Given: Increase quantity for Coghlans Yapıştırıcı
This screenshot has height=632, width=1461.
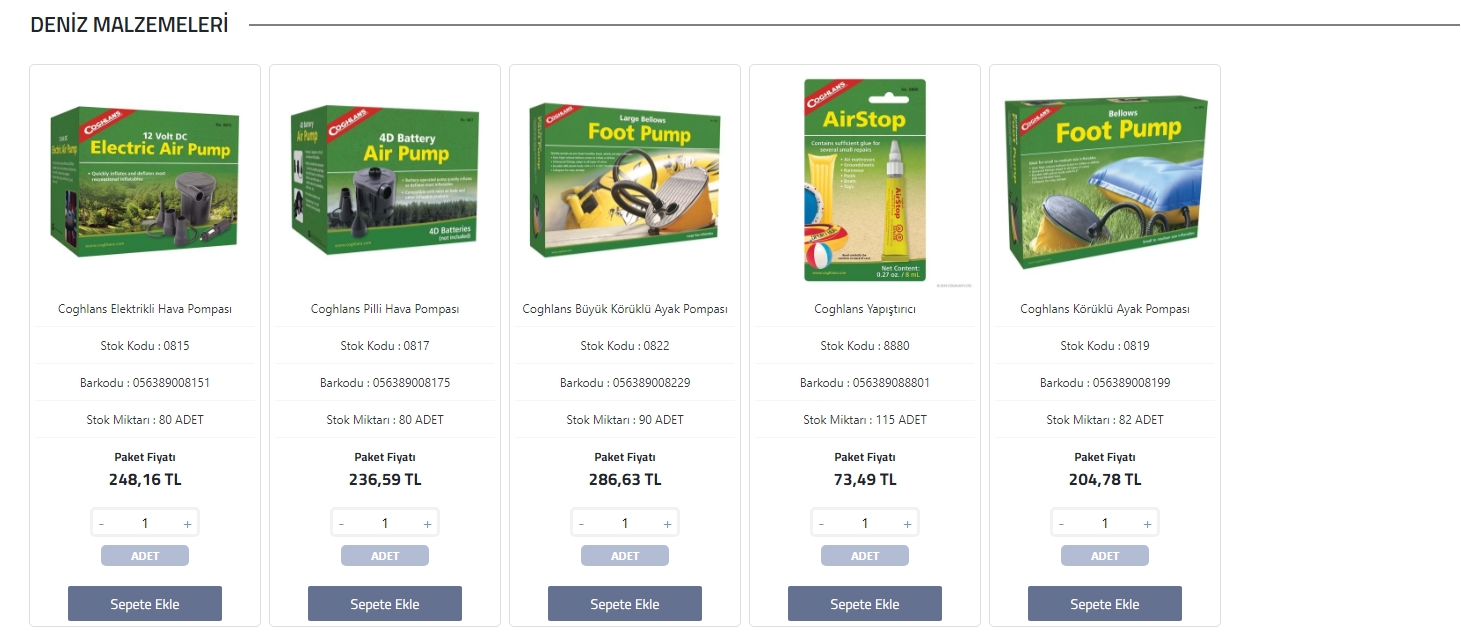Looking at the screenshot, I should (907, 524).
